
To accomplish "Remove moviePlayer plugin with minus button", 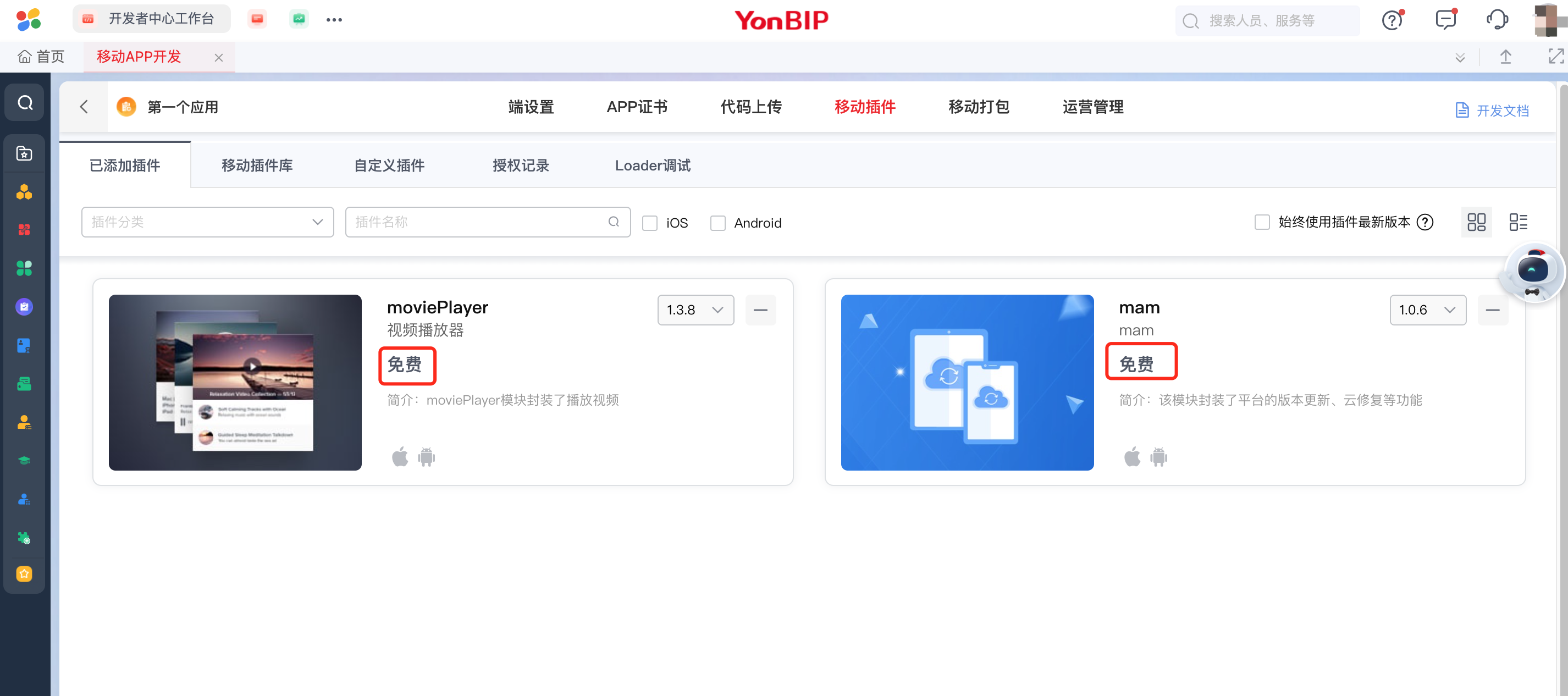I will point(760,310).
